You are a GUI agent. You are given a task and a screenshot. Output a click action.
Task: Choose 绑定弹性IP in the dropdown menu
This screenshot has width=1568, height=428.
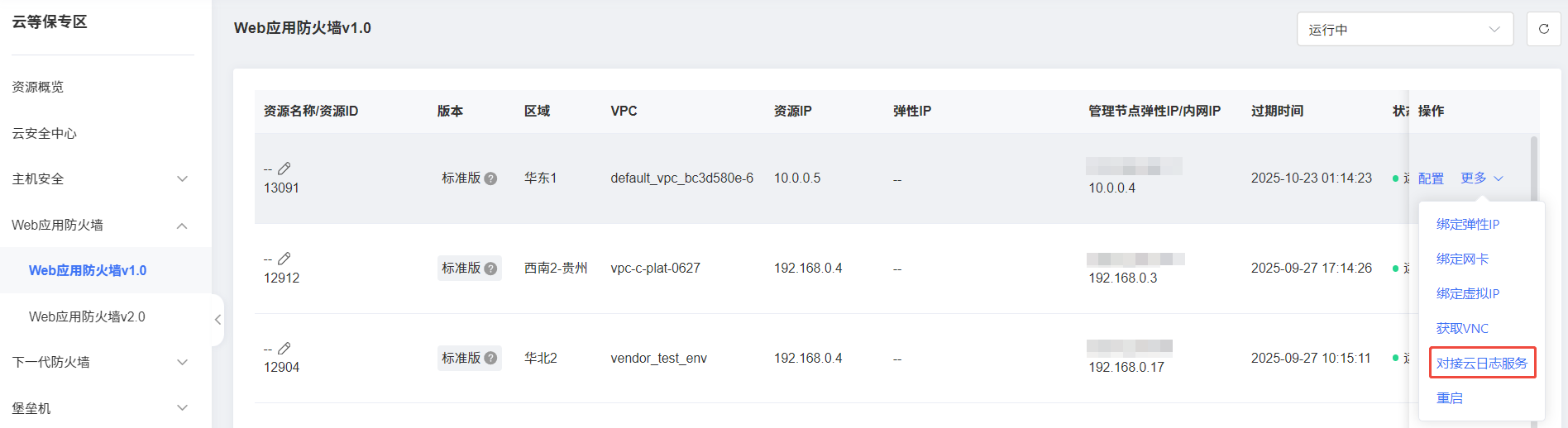point(1468,224)
